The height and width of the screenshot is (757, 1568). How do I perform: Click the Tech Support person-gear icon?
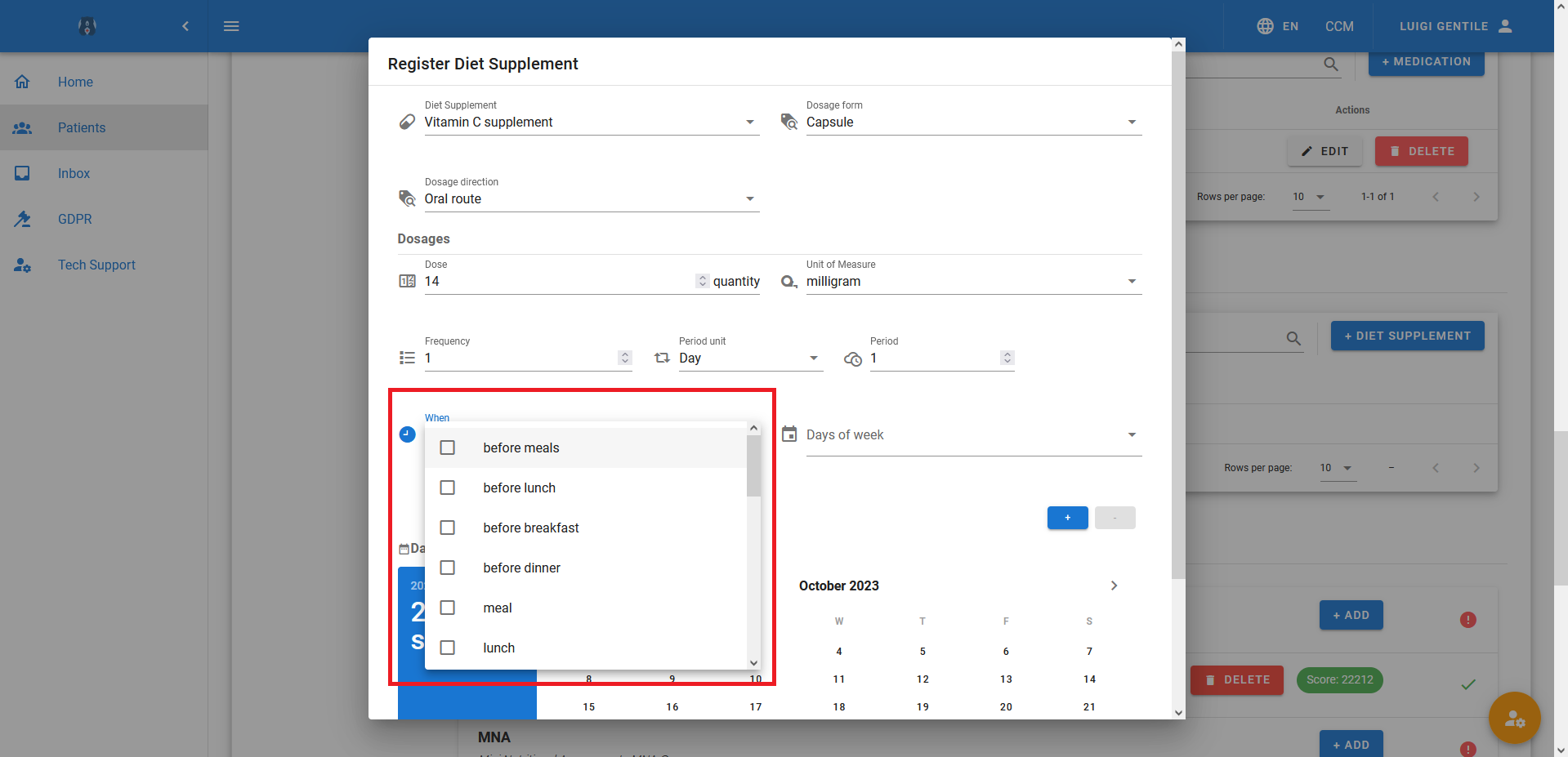pos(22,265)
